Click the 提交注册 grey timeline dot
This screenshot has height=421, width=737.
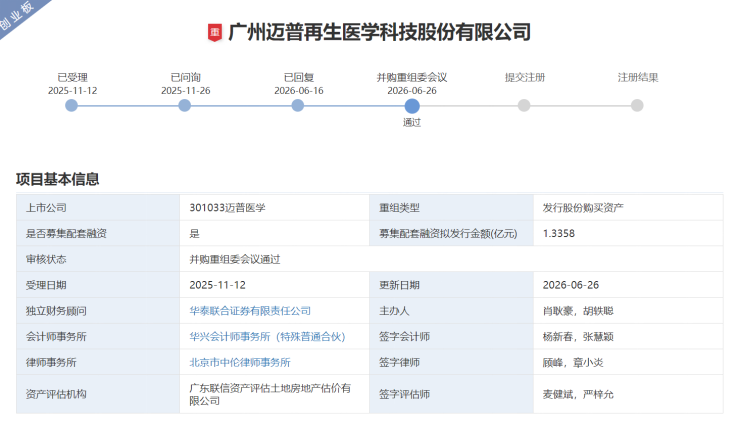[x=524, y=106]
